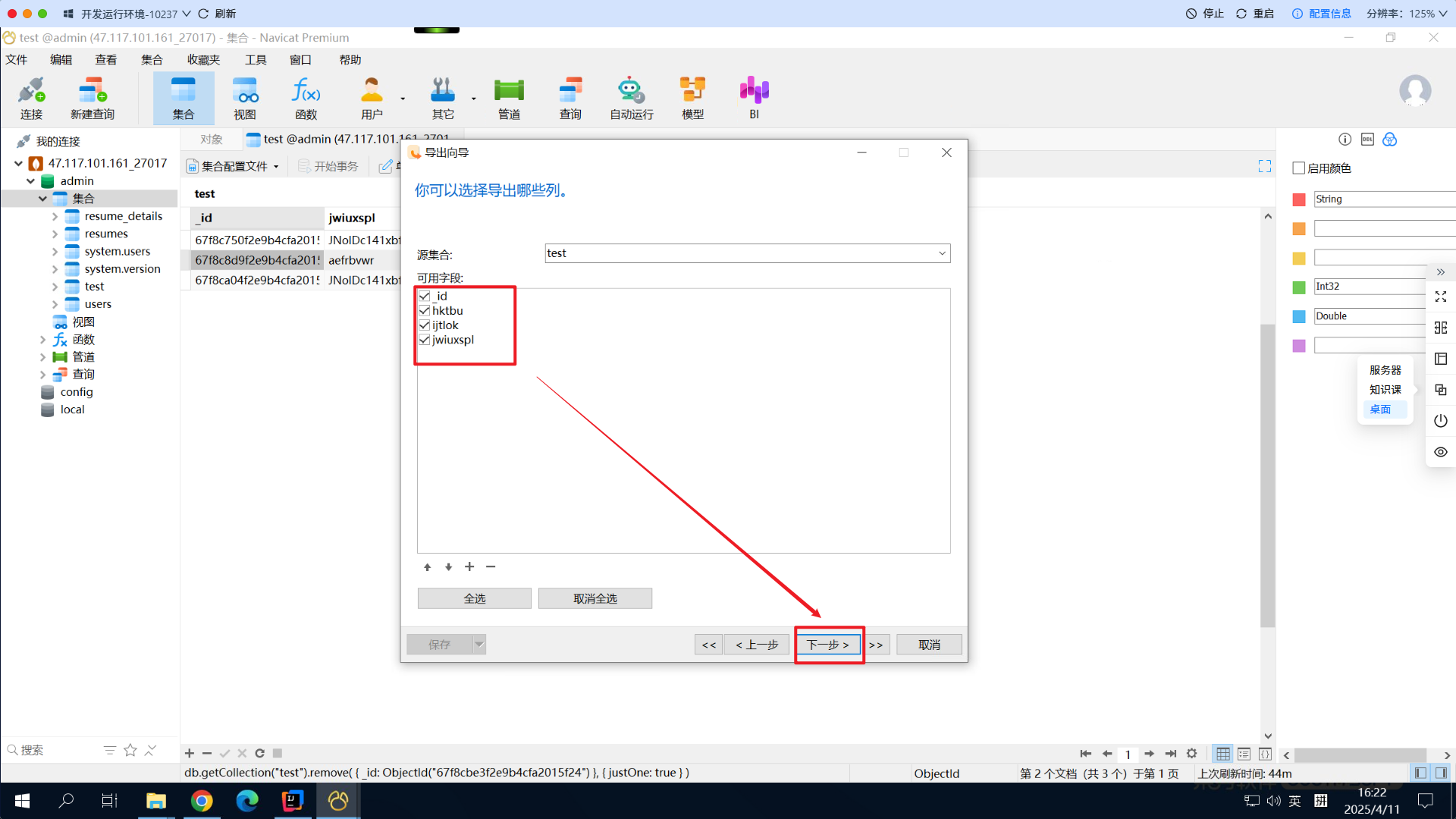Open 集合配置文件 dropdown

234,166
